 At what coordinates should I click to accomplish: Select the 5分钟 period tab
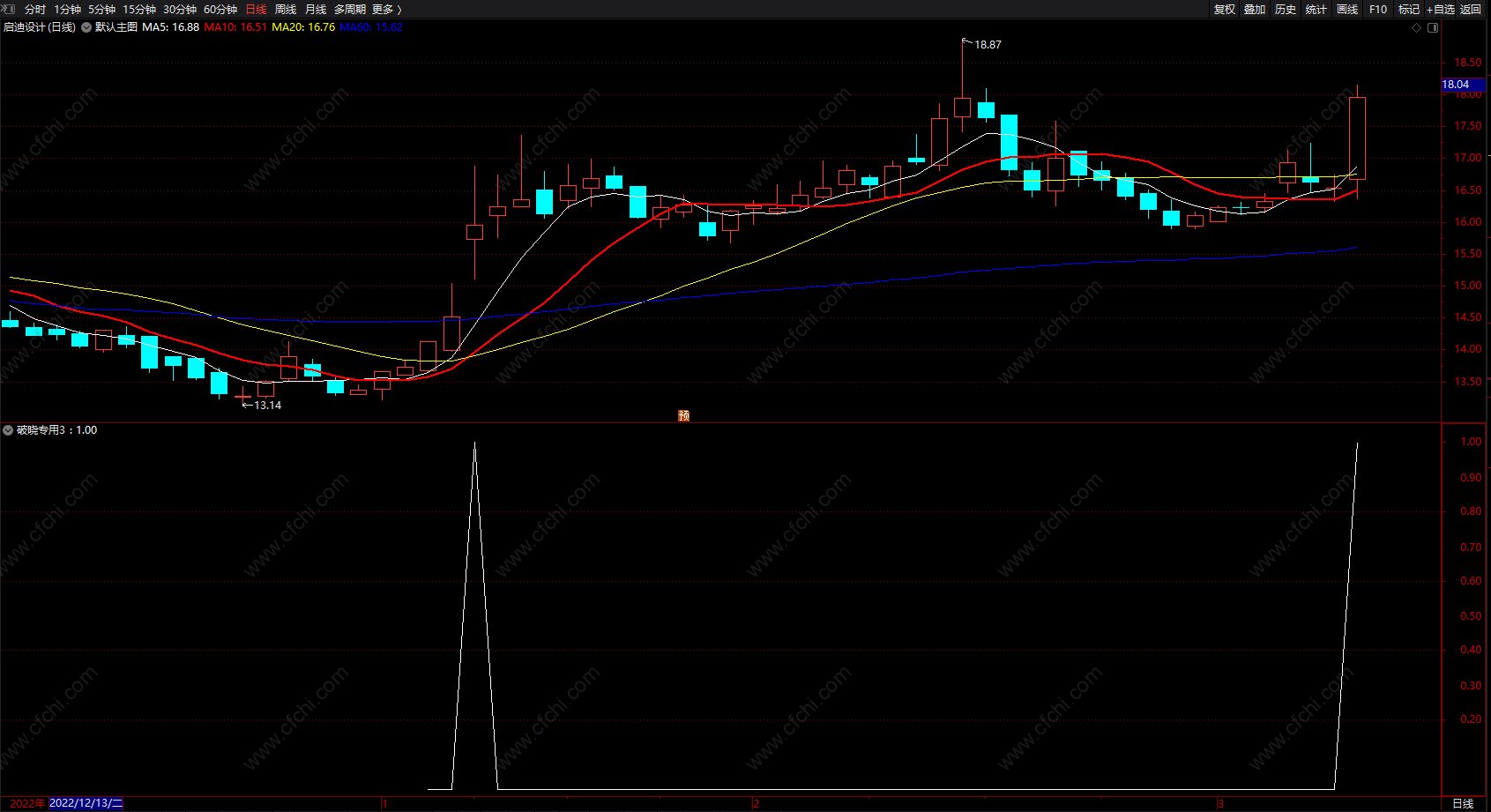[101, 9]
